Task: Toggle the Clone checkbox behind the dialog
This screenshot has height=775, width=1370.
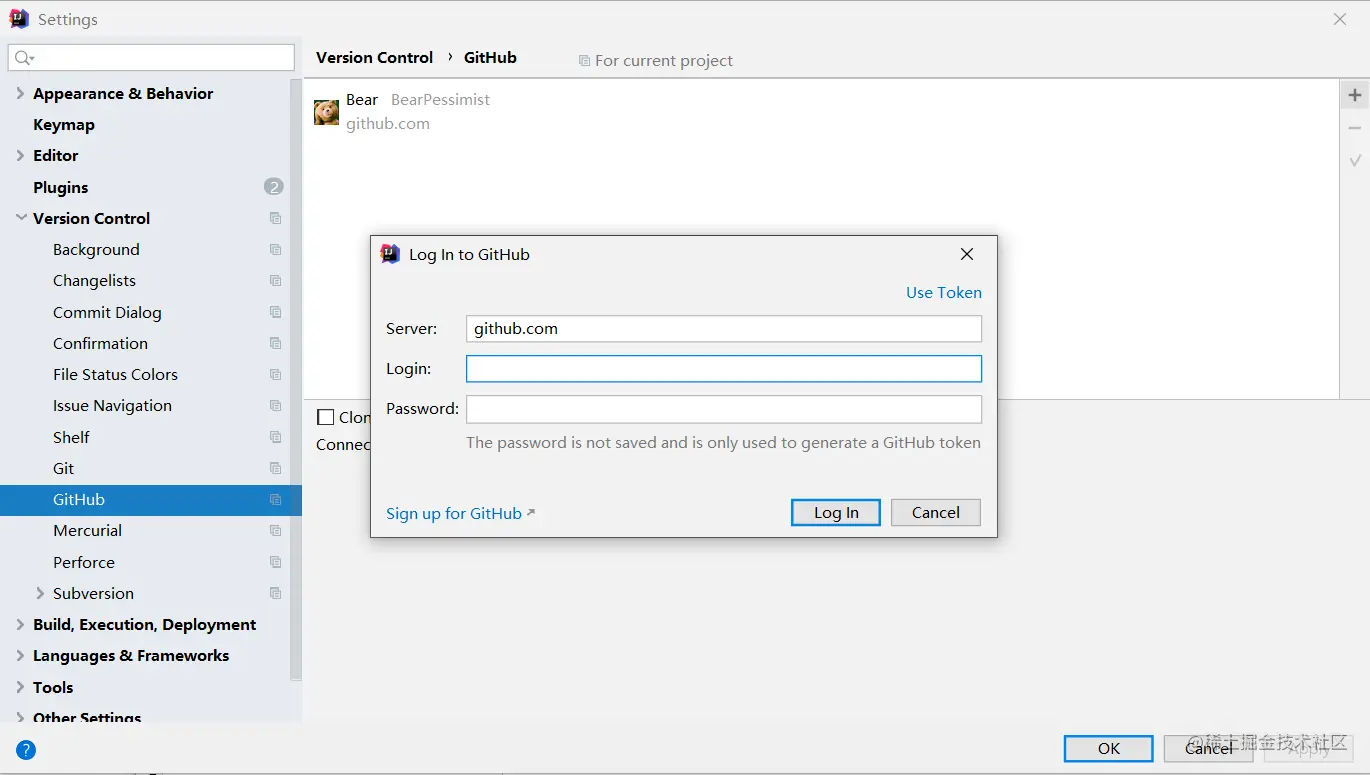Action: pyautogui.click(x=326, y=417)
